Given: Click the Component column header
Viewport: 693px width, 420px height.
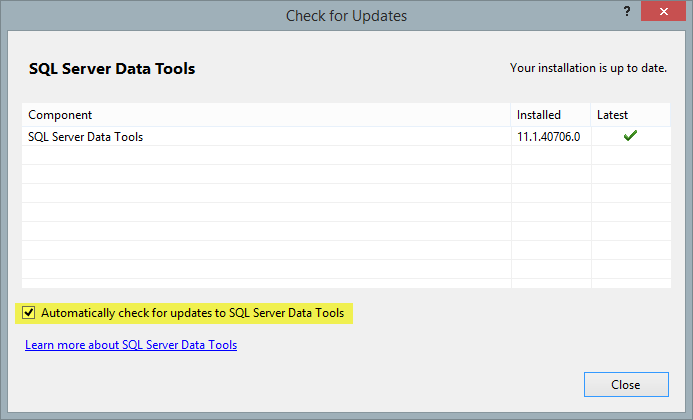Looking at the screenshot, I should point(60,115).
